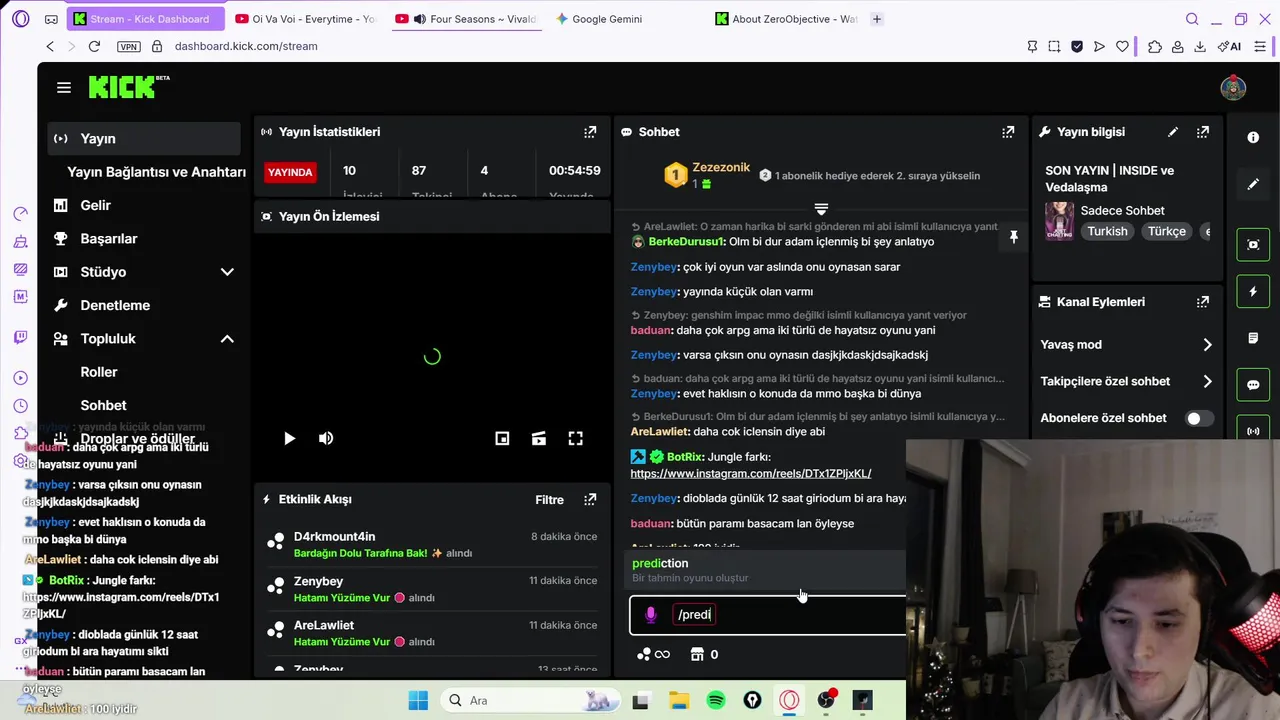Viewport: 1280px width, 720px height.
Task: Select the prediction command suggestion
Action: pos(767,570)
